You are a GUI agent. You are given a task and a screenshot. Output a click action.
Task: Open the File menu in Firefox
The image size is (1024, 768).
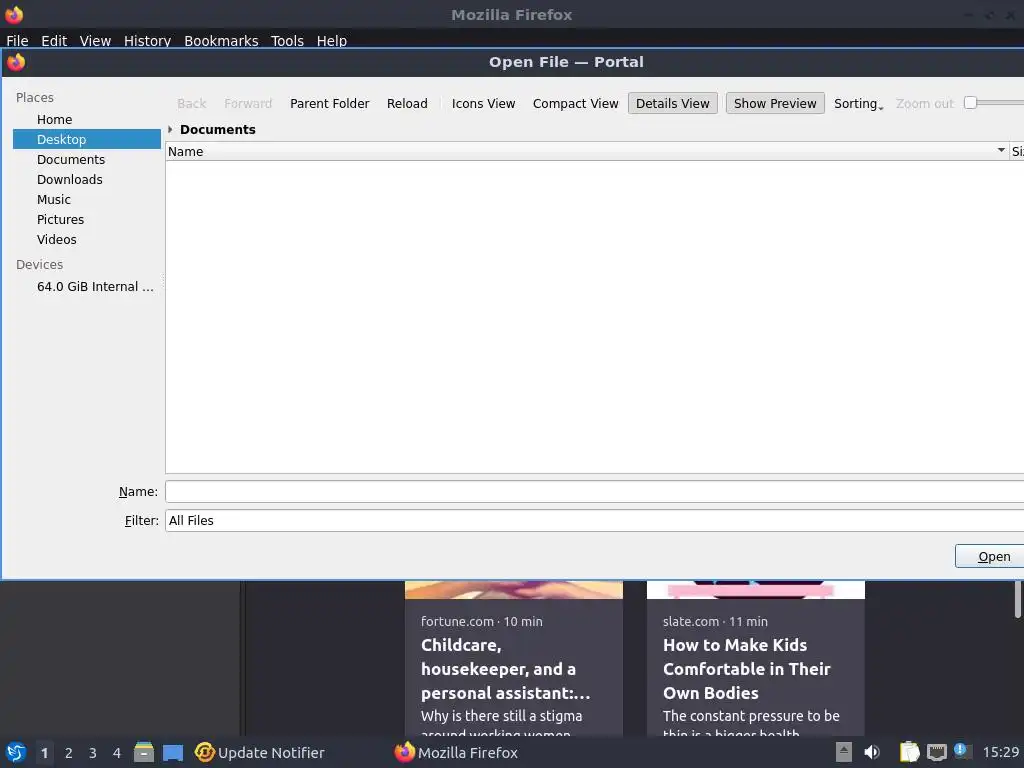tap(17, 40)
